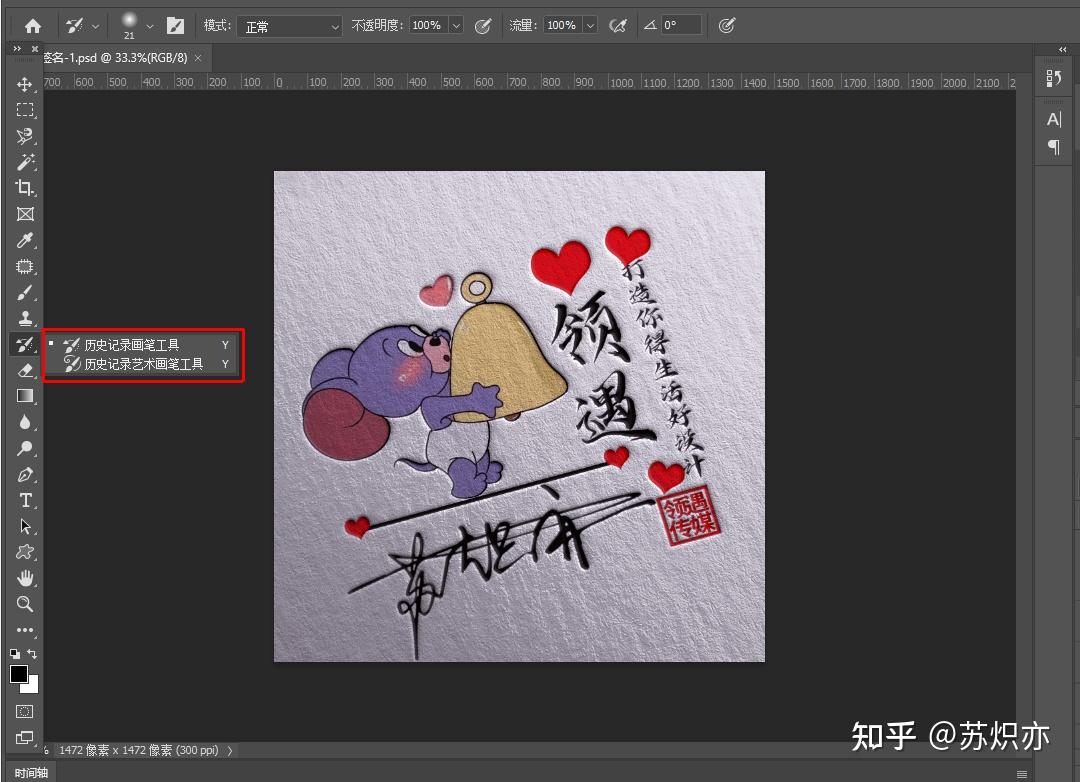Click the flow 100% value field
The image size is (1080, 782).
point(563,26)
